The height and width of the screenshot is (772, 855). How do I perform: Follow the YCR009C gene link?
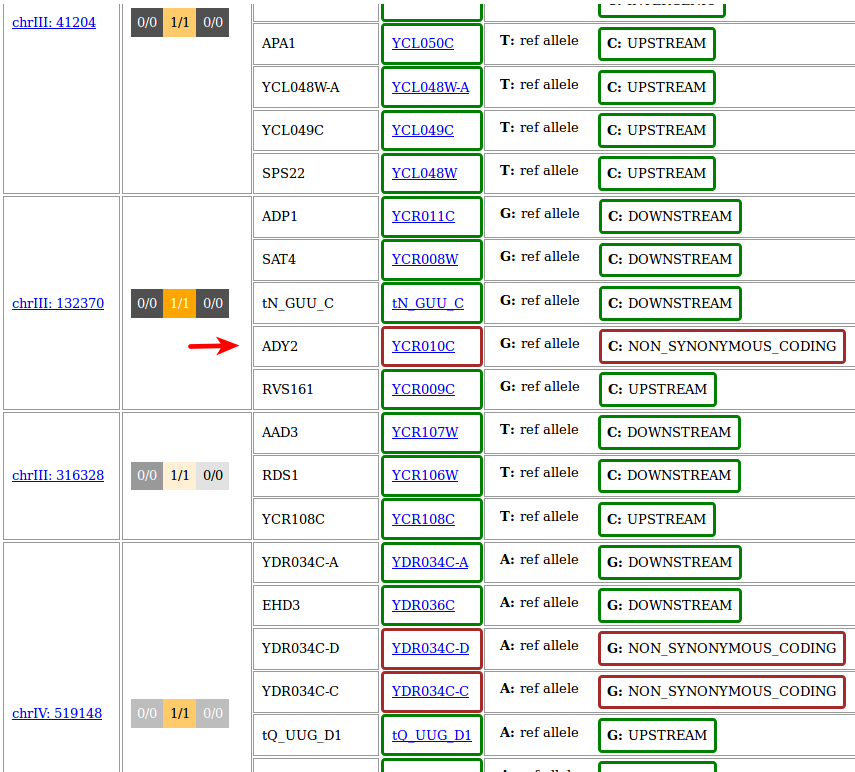(x=423, y=389)
